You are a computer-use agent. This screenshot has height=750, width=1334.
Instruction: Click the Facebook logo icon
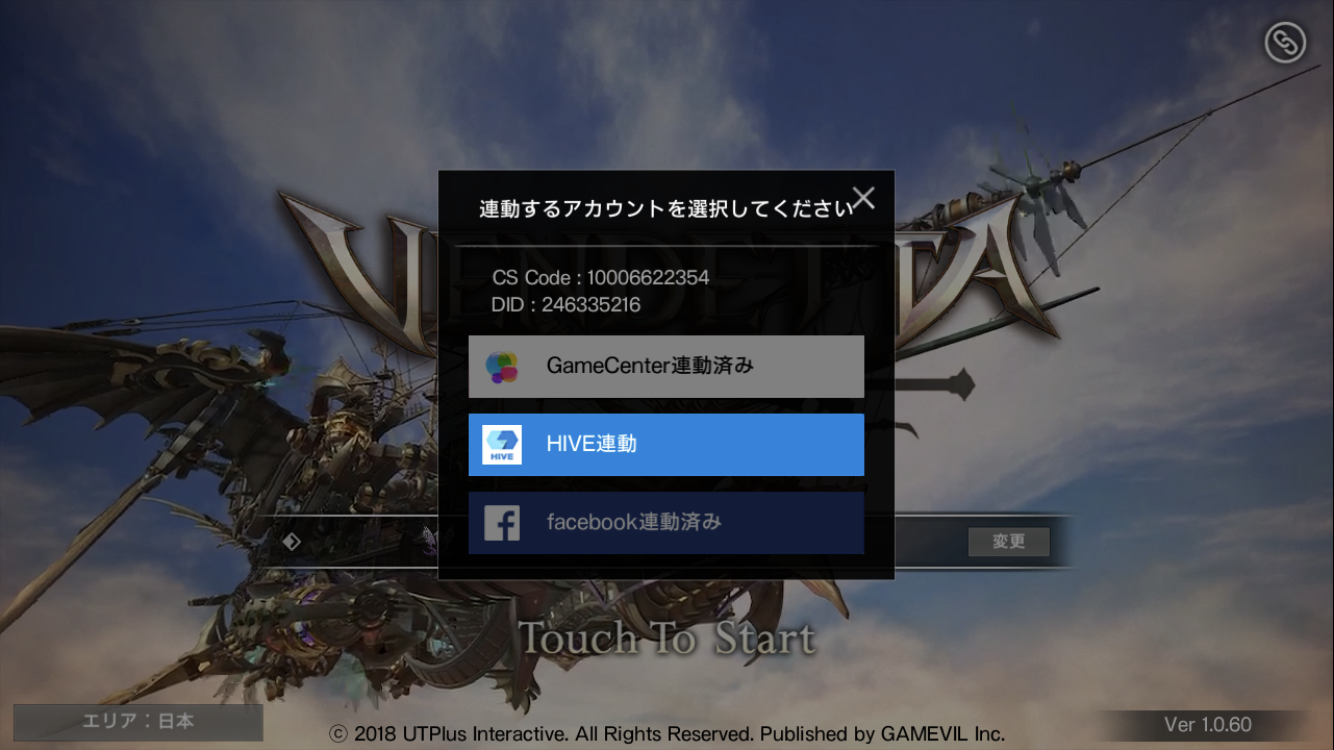pyautogui.click(x=502, y=523)
